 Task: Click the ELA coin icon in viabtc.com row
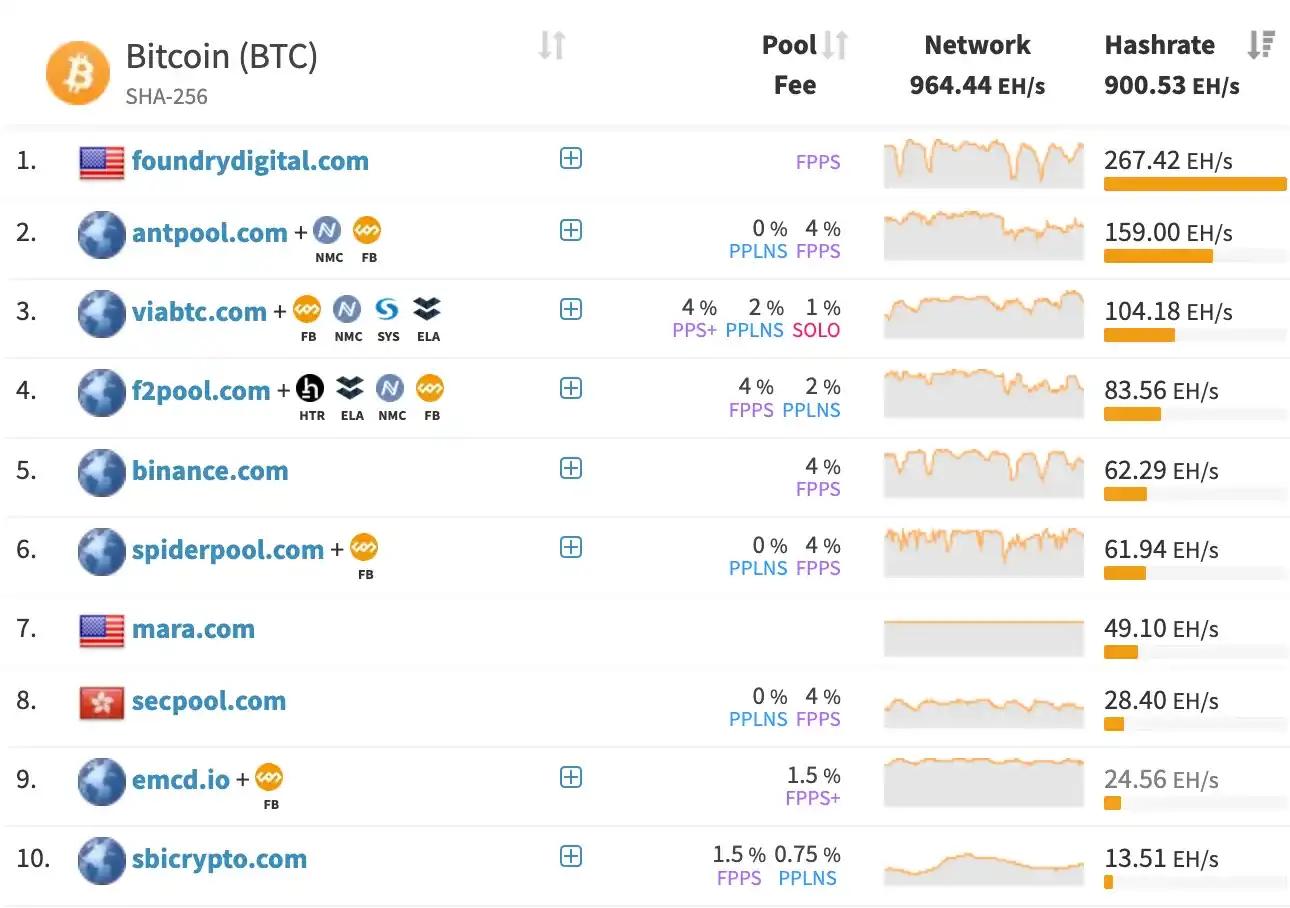pyautogui.click(x=428, y=309)
